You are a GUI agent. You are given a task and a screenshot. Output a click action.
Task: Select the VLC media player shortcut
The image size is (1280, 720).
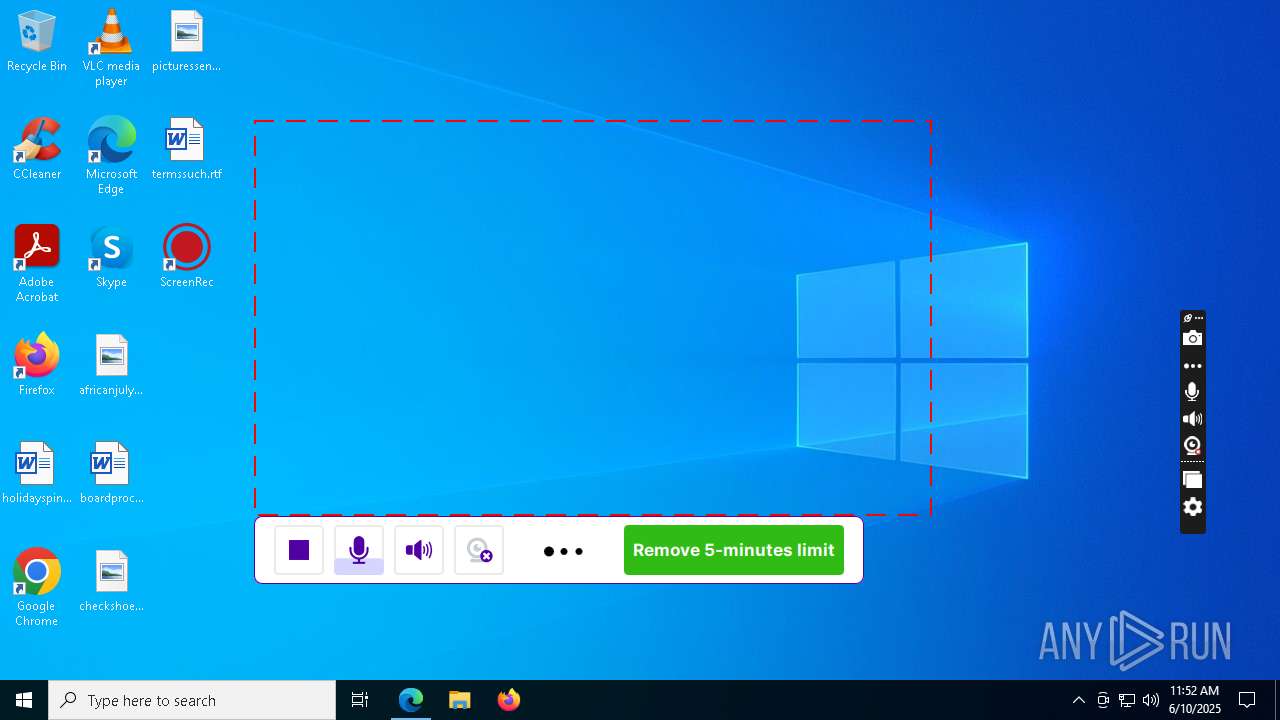(111, 48)
